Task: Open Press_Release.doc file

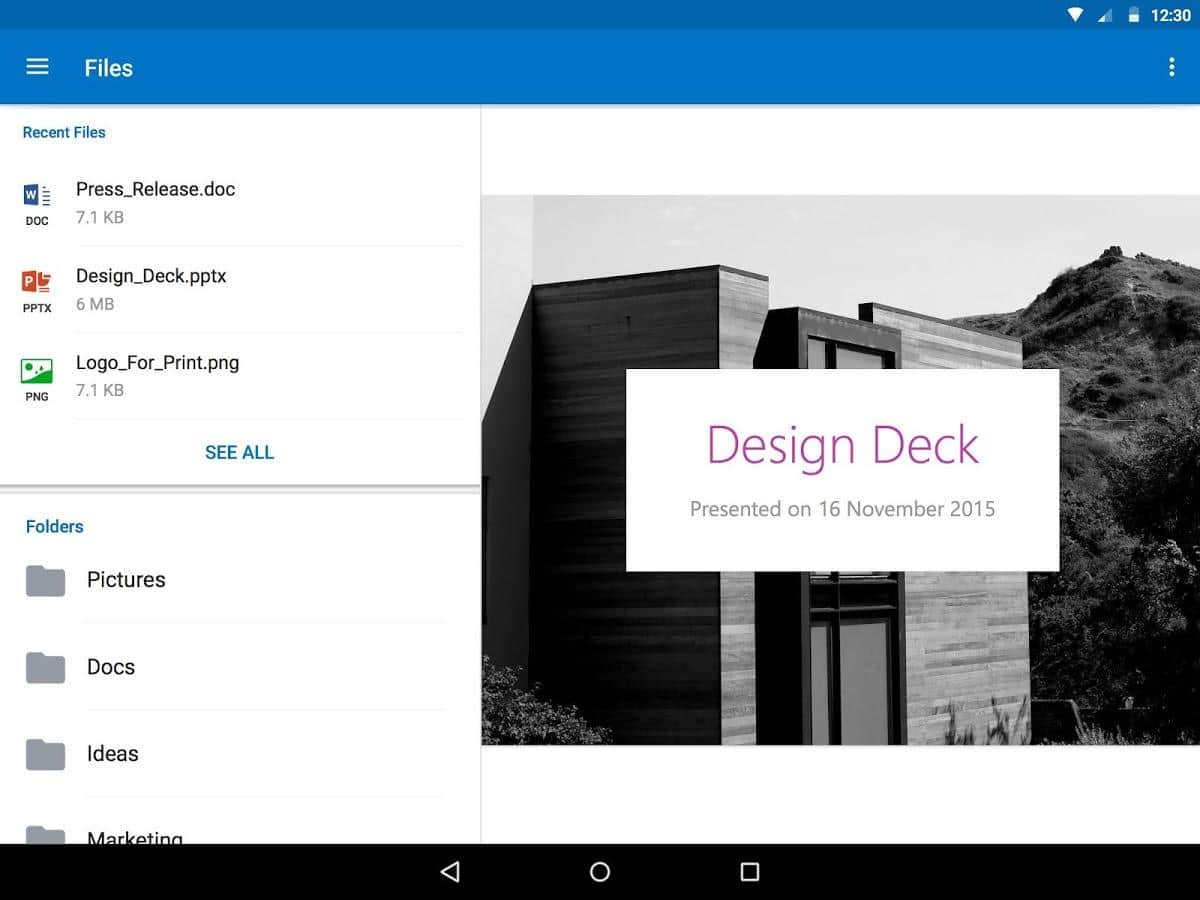Action: [x=155, y=190]
